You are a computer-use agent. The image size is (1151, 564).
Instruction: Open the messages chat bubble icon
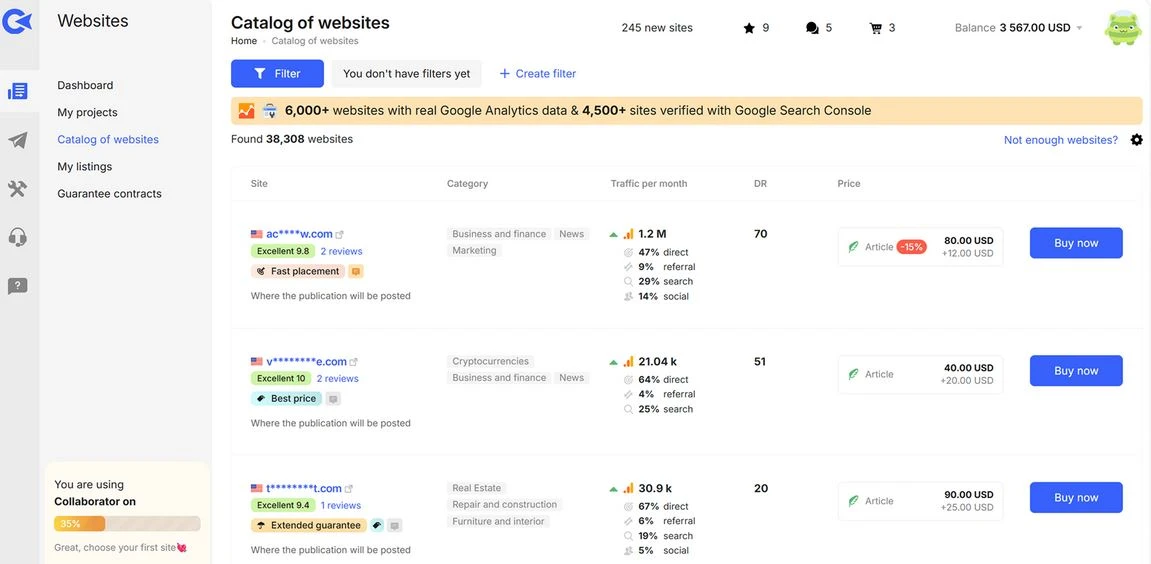812,28
